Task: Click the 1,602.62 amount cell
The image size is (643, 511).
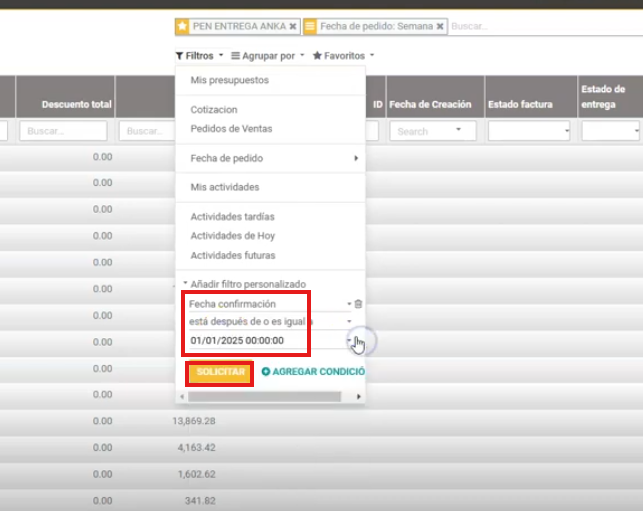Action: tap(196, 474)
